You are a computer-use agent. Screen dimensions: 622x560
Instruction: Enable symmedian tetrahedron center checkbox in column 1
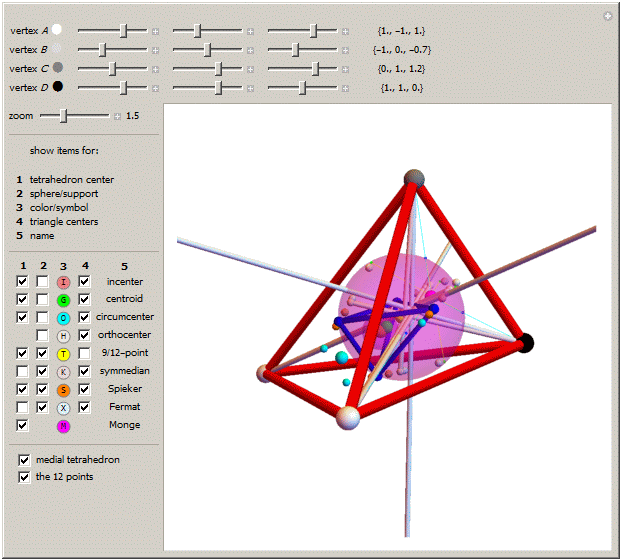point(22,372)
